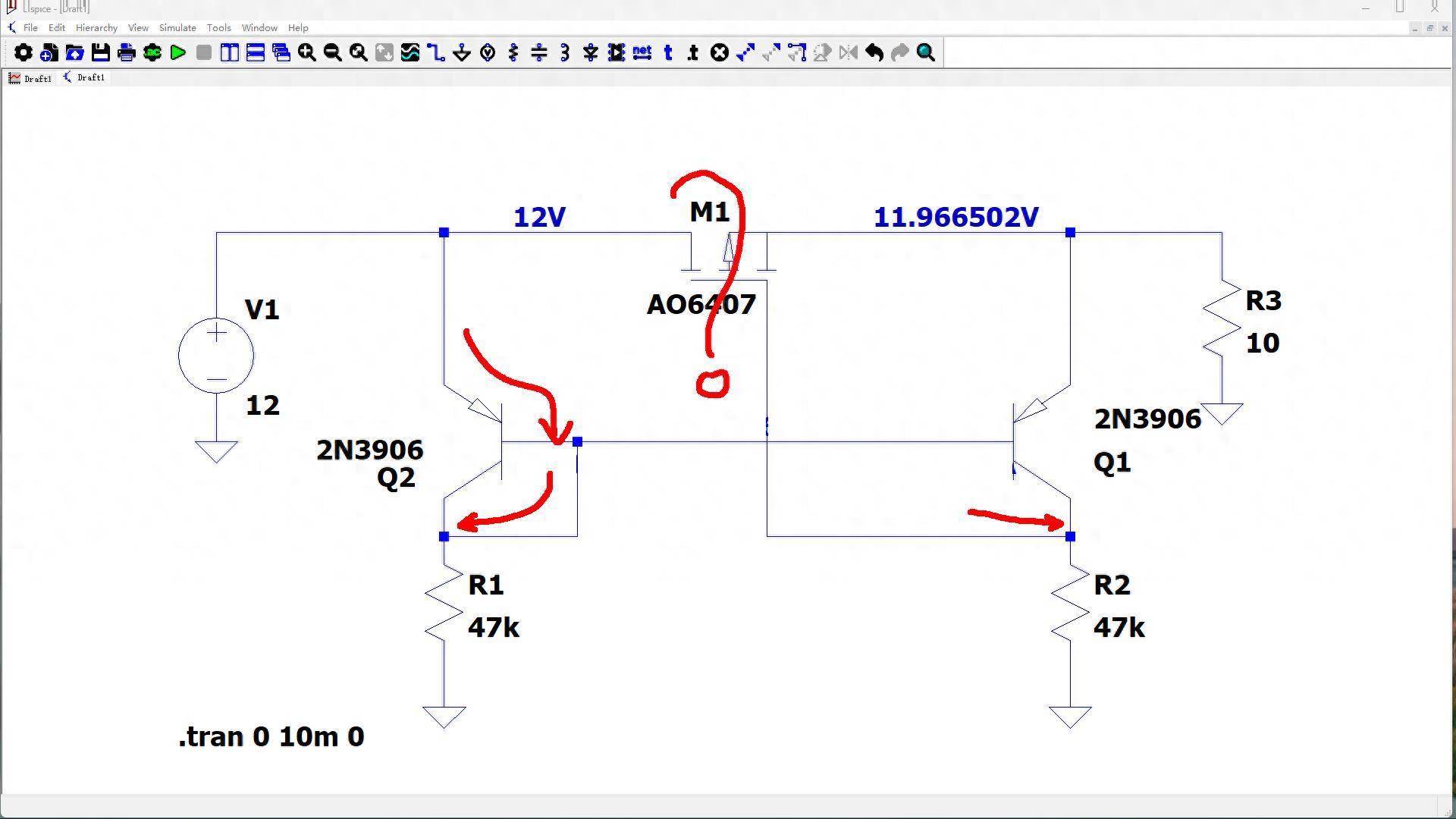Viewport: 1456px width, 819px height.
Task: Click the V1 voltage source symbol
Action: pos(216,356)
